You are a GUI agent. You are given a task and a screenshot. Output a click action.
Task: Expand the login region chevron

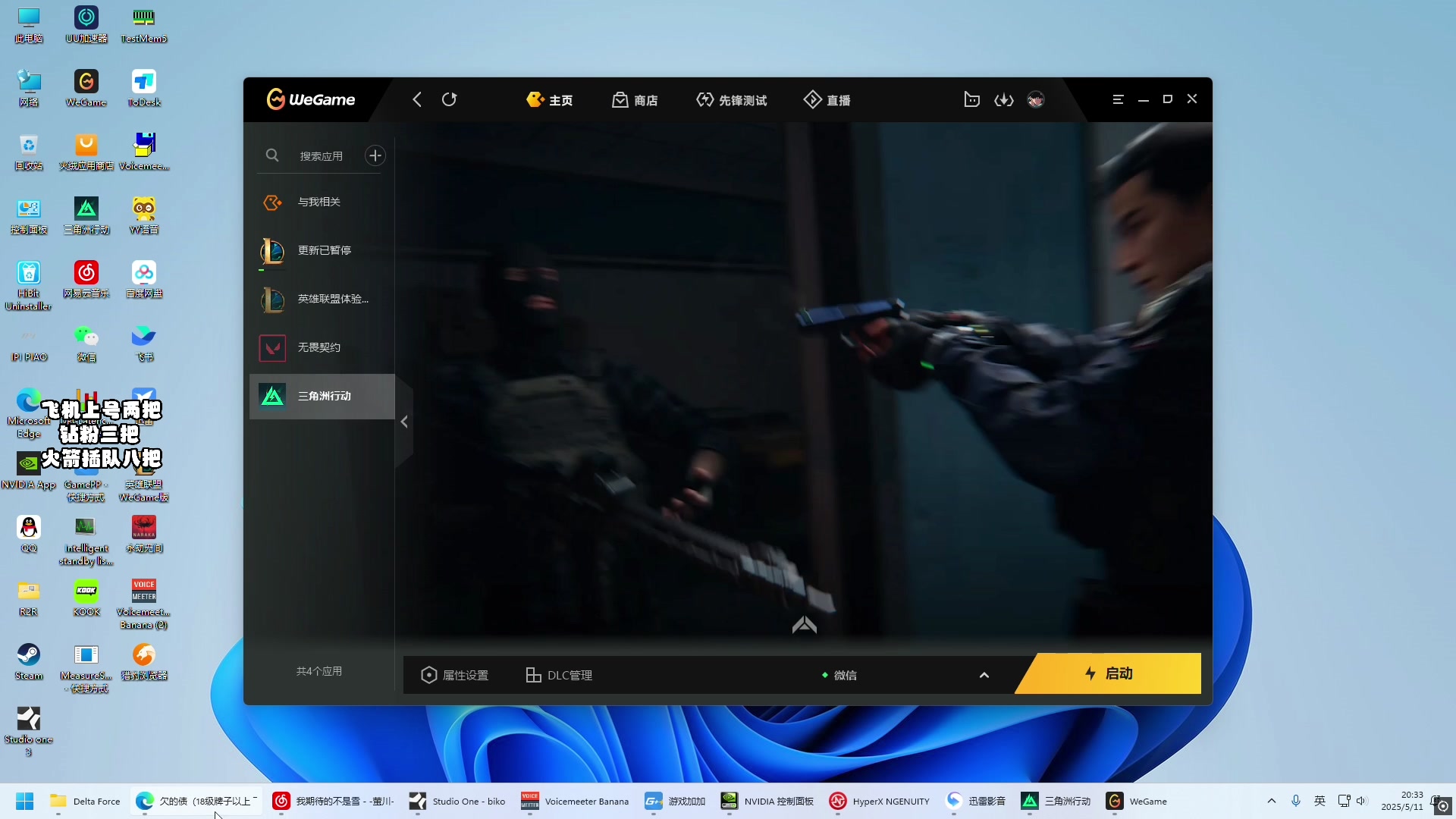[x=984, y=675]
